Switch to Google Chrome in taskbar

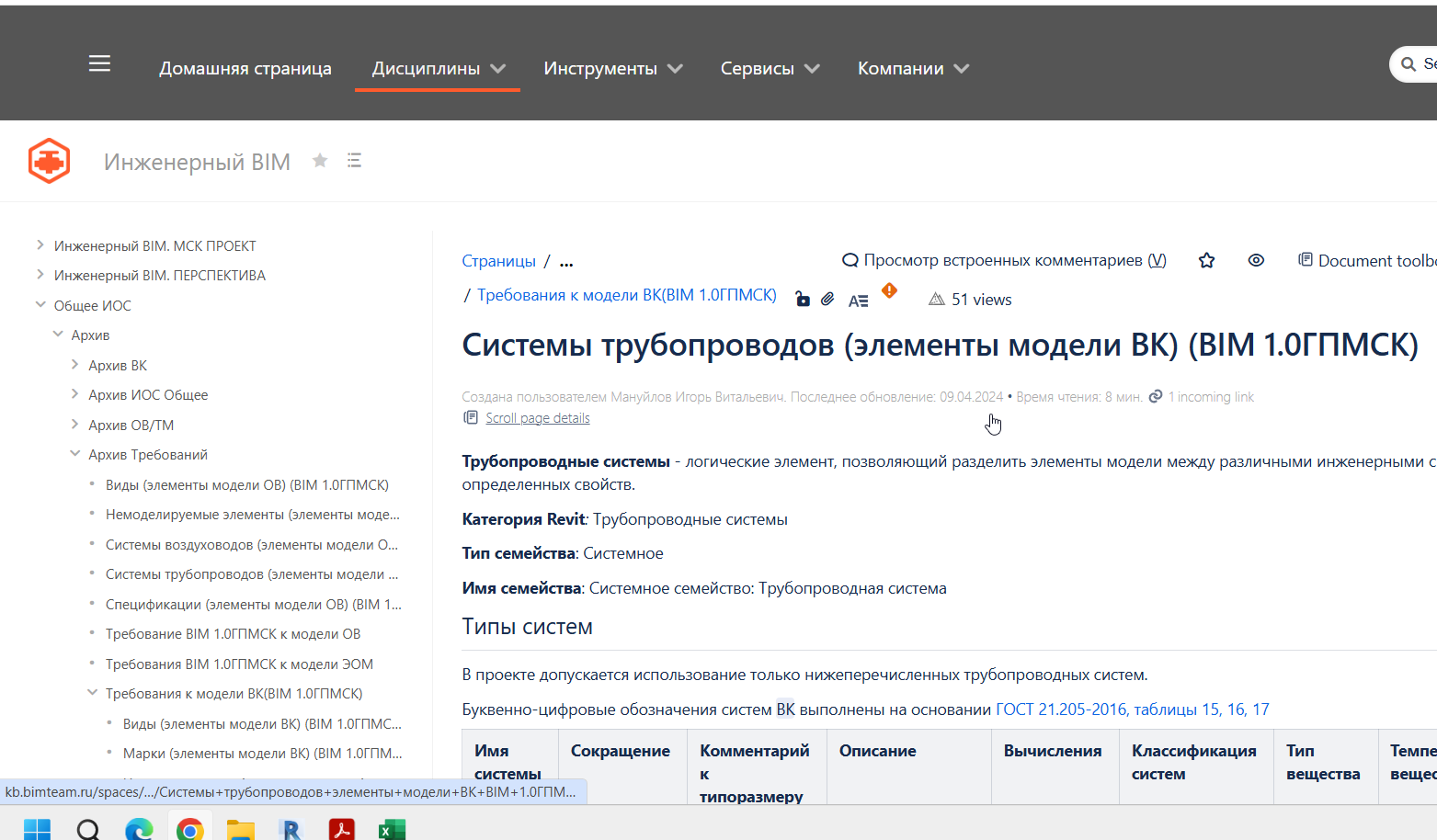pos(190,829)
